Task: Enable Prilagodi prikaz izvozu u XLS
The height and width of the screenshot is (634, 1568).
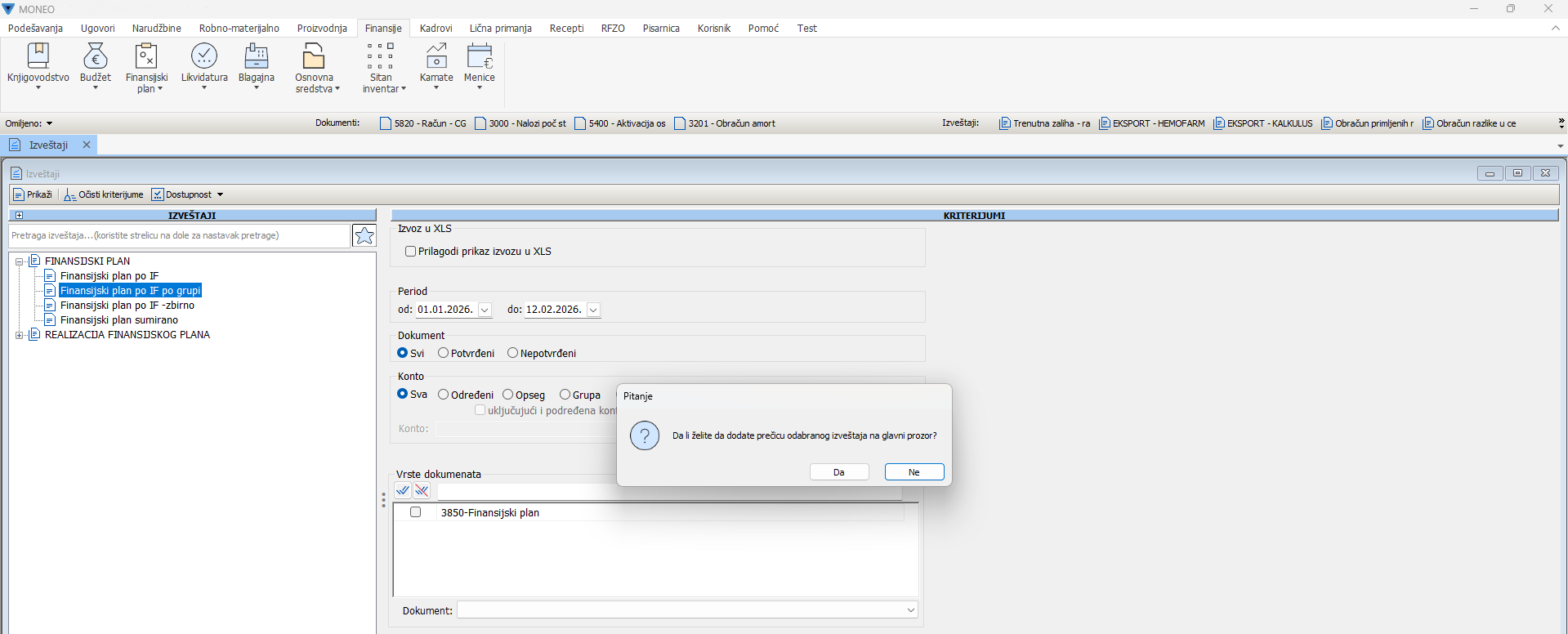Action: (x=411, y=252)
